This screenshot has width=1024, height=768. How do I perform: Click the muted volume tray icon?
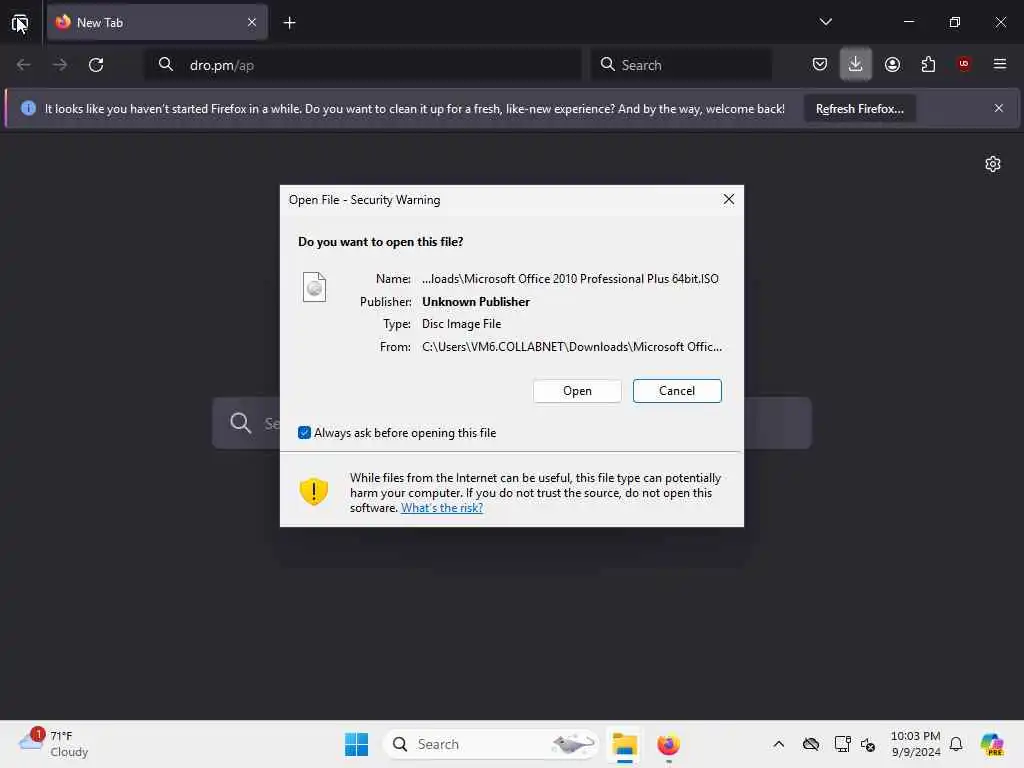pyautogui.click(x=868, y=744)
